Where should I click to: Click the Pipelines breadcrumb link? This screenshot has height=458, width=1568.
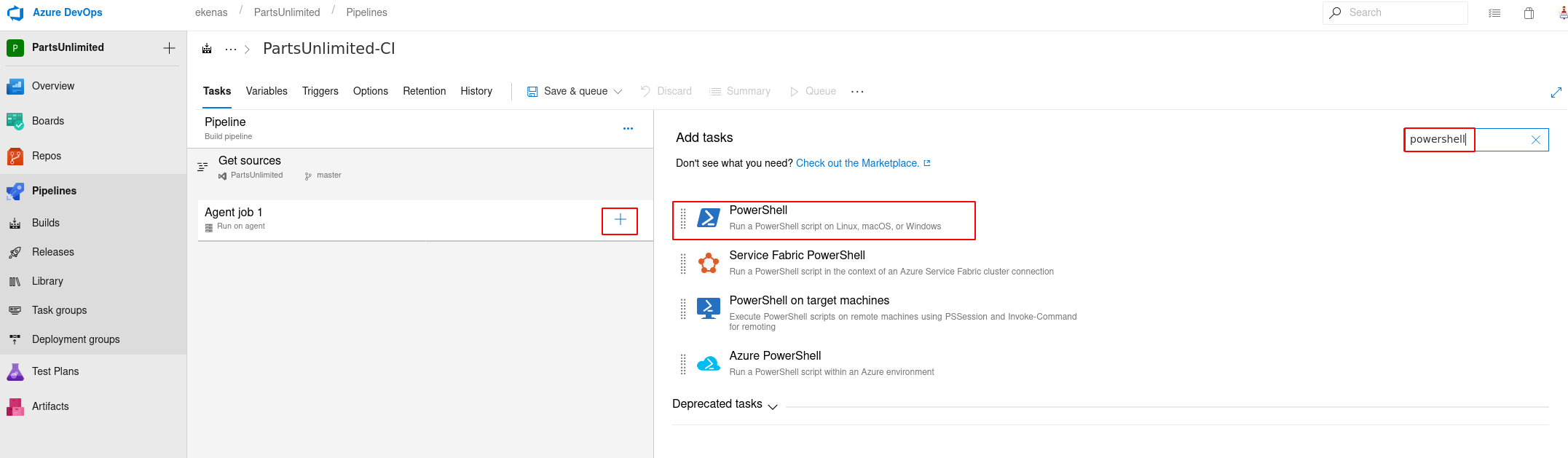pyautogui.click(x=366, y=12)
